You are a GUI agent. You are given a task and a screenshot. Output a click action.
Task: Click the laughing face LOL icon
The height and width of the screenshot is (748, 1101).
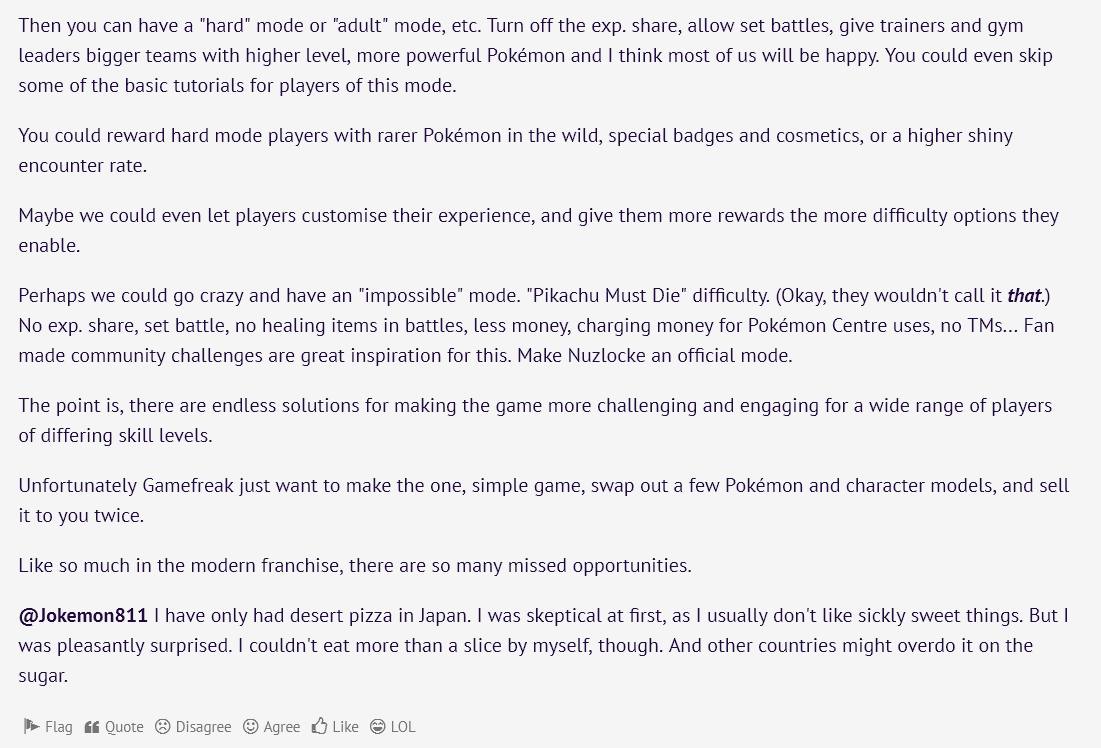(x=377, y=727)
